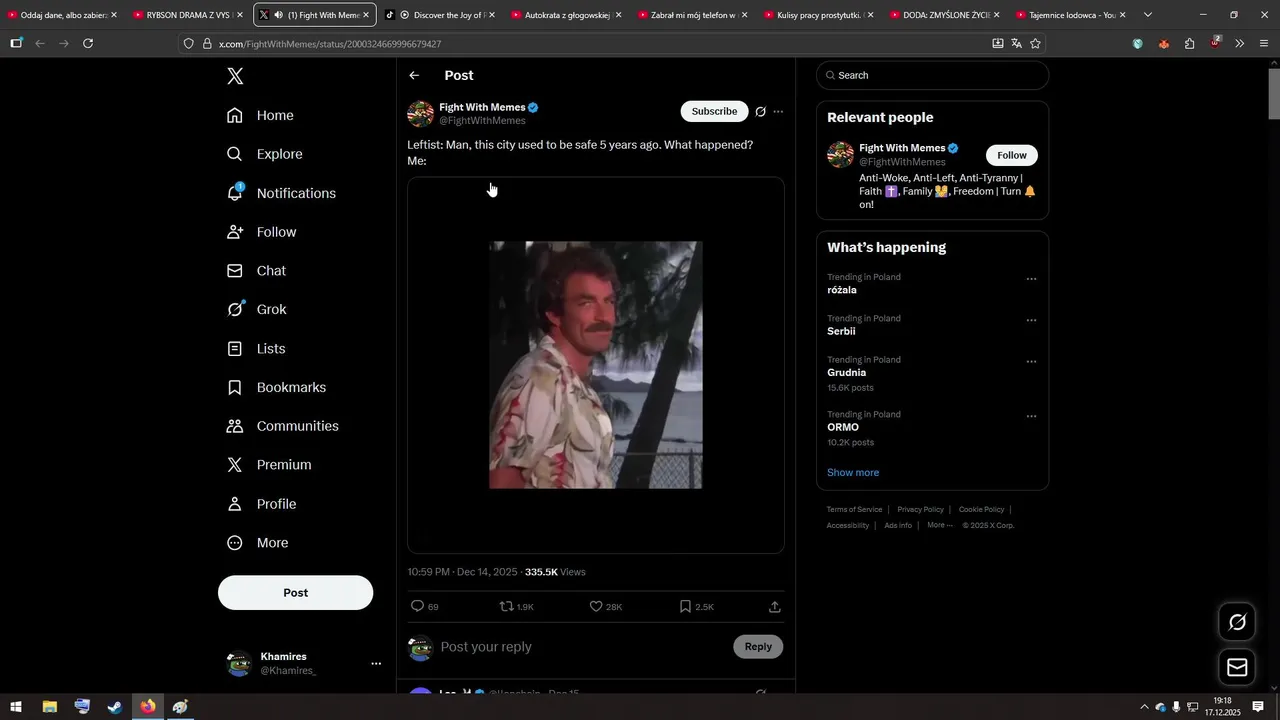Bookmark post showing 2.5K
This screenshot has width=1280, height=720.
point(696,606)
